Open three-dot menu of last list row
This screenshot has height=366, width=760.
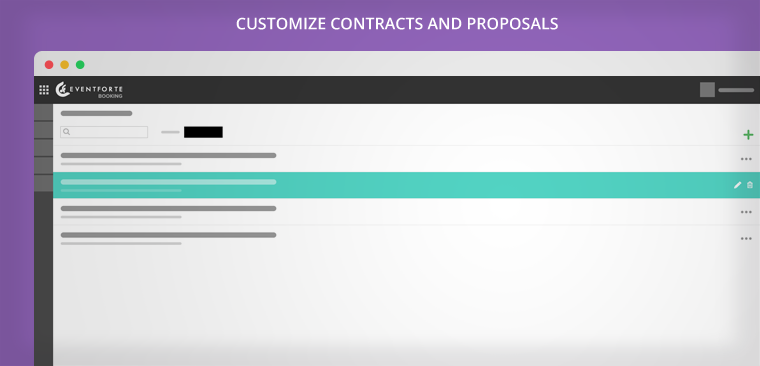pyautogui.click(x=746, y=239)
